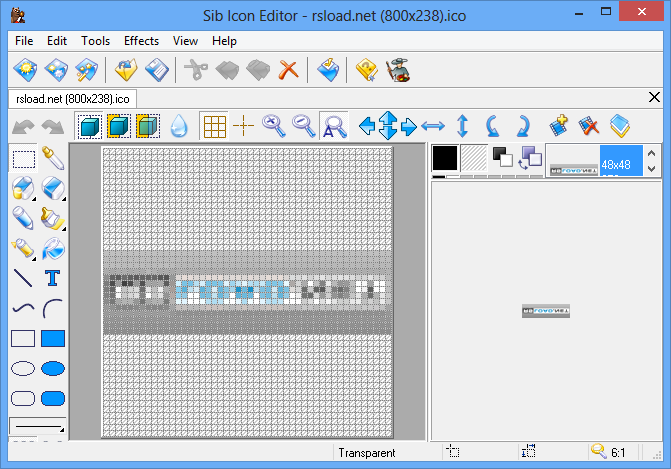Toggle the first cube selection mode
671x469 pixels.
89,126
